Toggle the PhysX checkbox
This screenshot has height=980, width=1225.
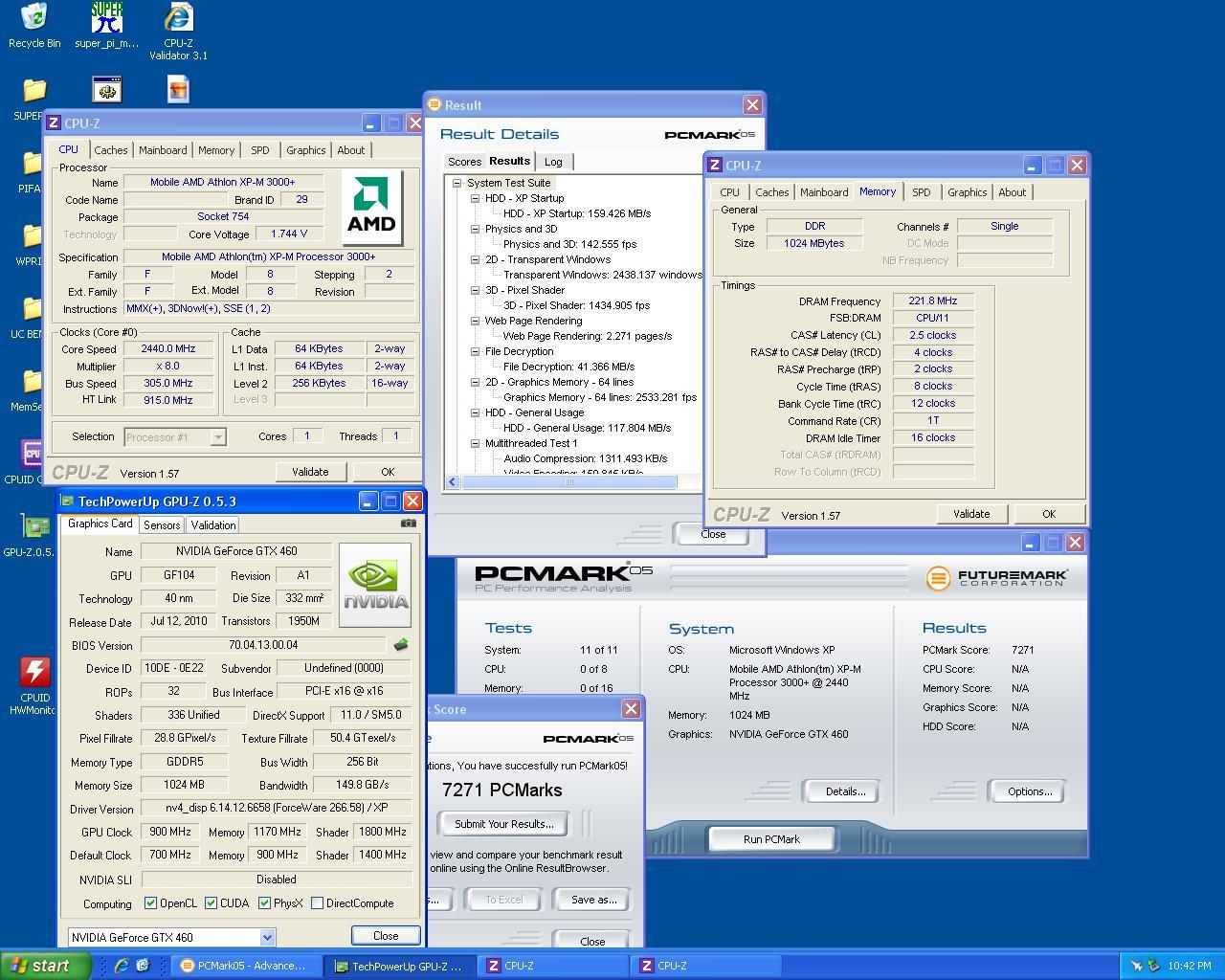pos(264,902)
